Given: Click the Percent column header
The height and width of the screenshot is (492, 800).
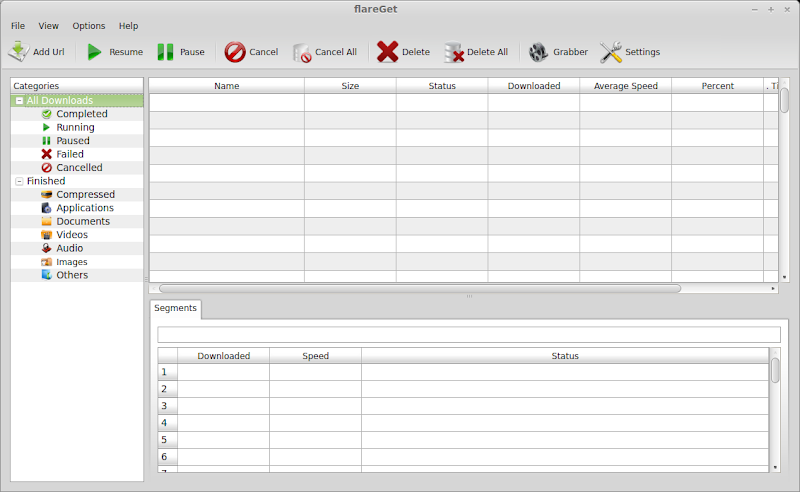Looking at the screenshot, I should coord(717,86).
